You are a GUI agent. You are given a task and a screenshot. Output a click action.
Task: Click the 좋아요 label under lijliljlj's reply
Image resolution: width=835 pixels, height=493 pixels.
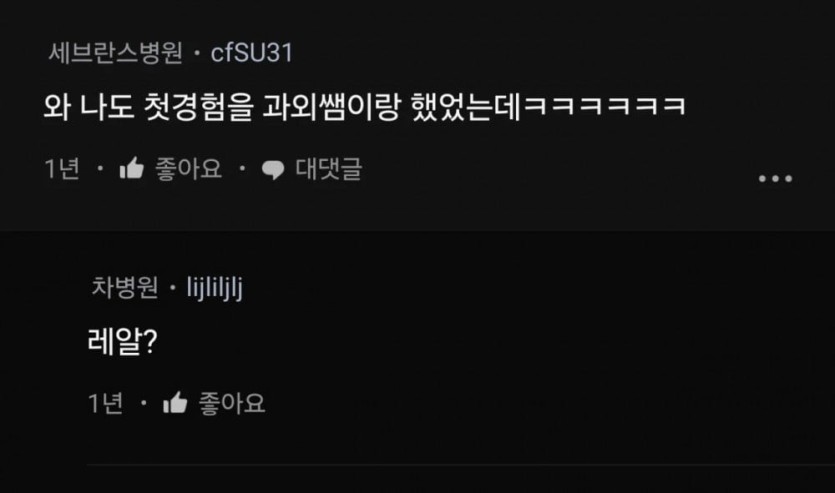click(x=232, y=403)
